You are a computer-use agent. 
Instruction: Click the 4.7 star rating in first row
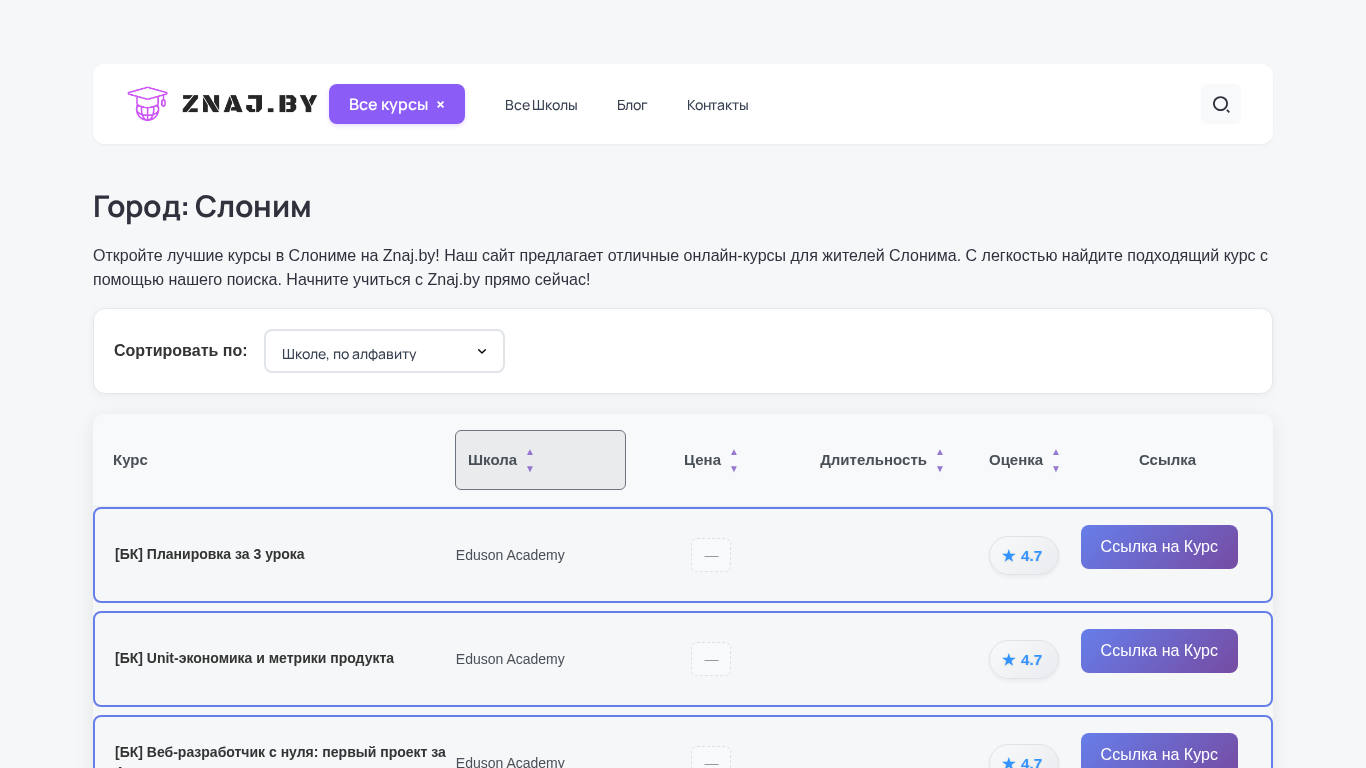[1023, 556]
